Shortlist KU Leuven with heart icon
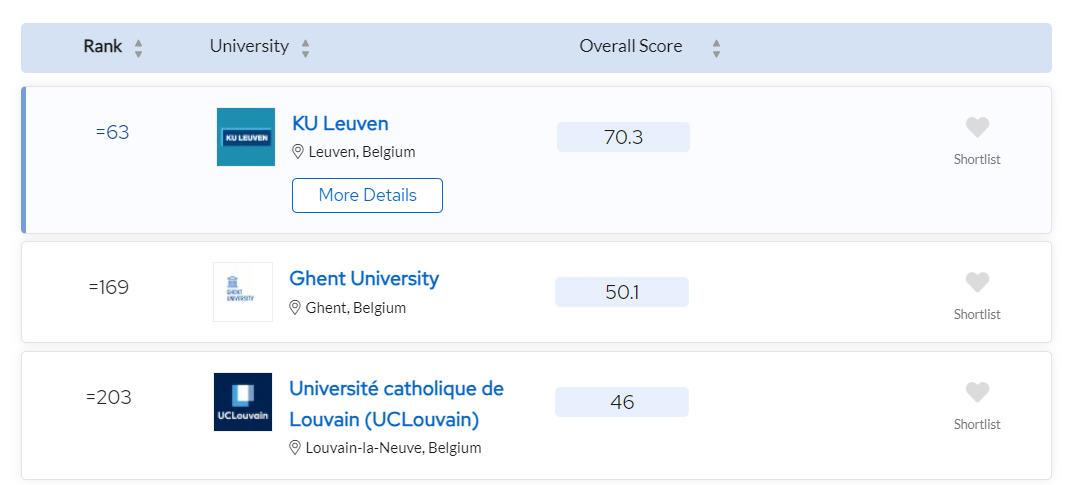1070x485 pixels. click(x=977, y=128)
